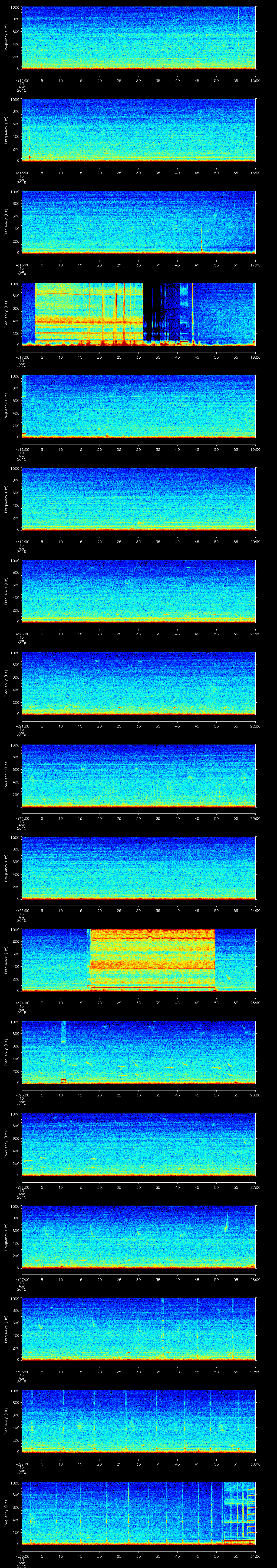
Task: Click the 26:00 end time label
Action: pyautogui.click(x=256, y=1095)
